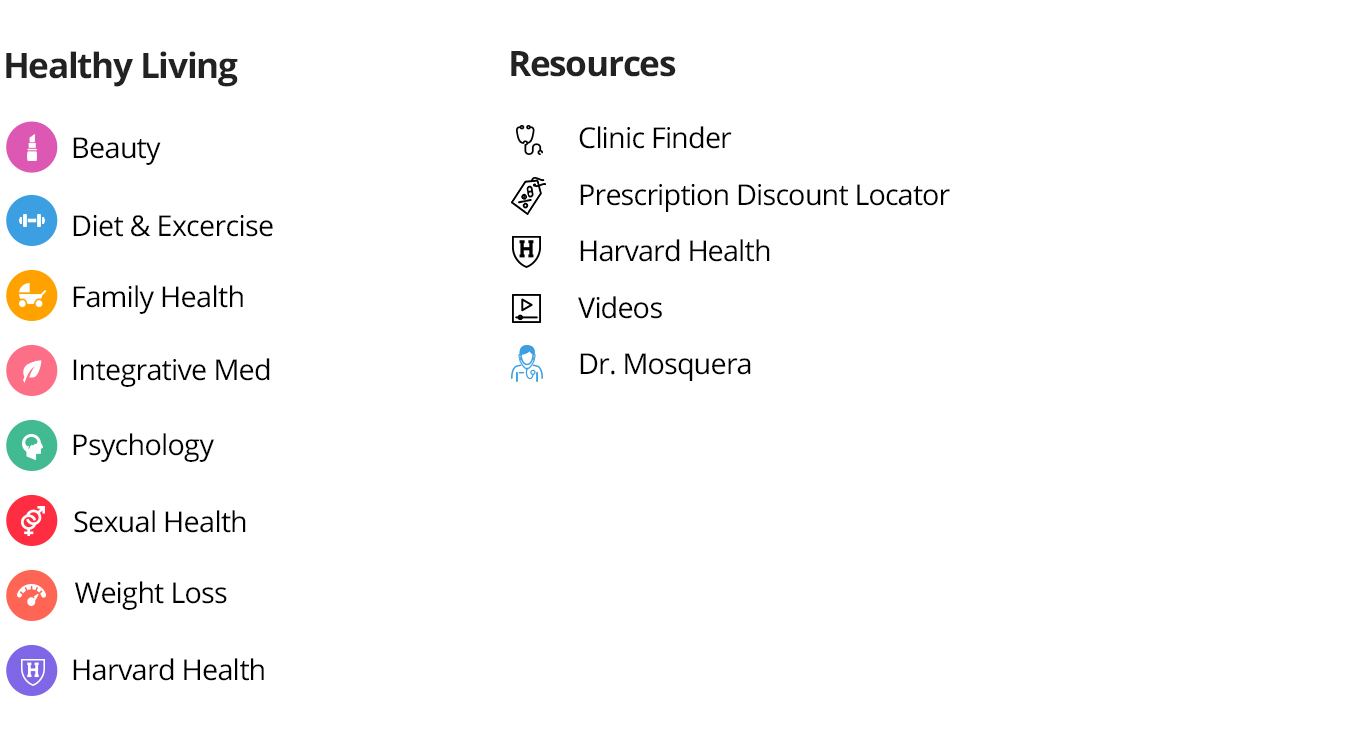Open the Beauty link
This screenshot has height=743, width=1362.
point(116,148)
